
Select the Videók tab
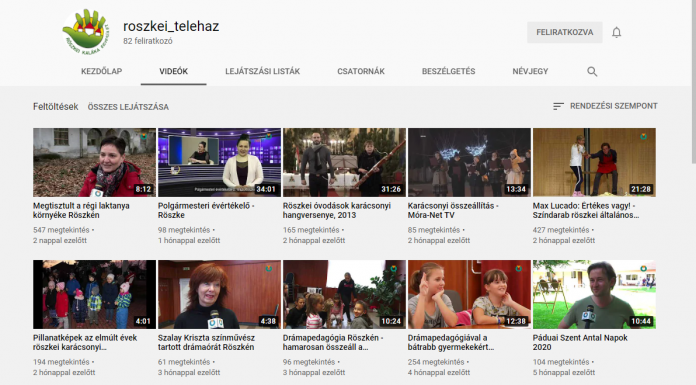point(174,71)
